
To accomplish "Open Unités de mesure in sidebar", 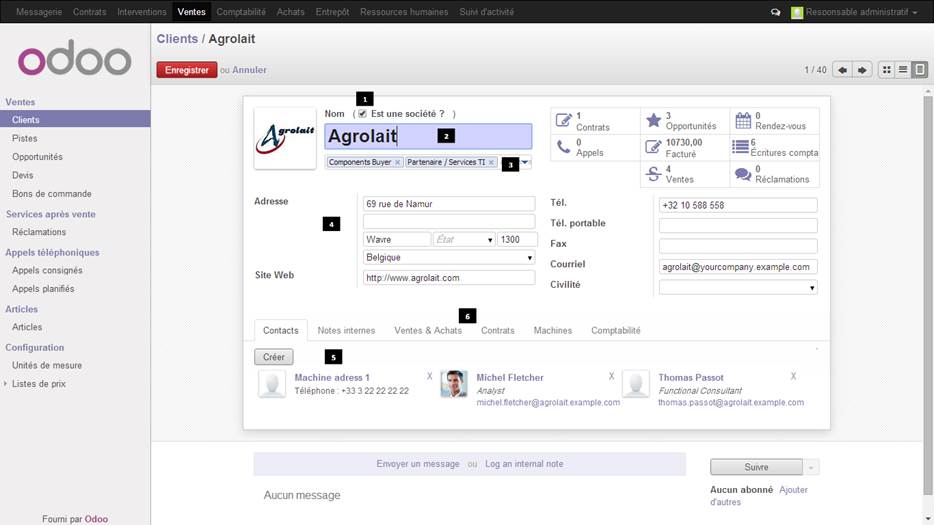I will click(x=47, y=365).
